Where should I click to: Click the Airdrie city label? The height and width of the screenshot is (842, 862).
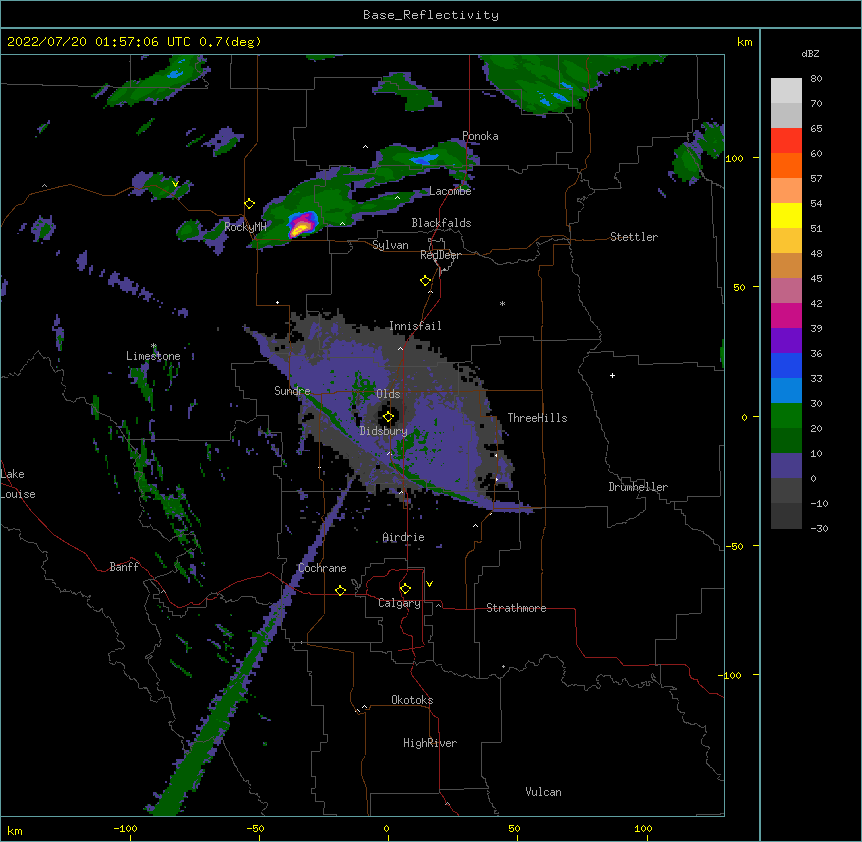click(403, 537)
